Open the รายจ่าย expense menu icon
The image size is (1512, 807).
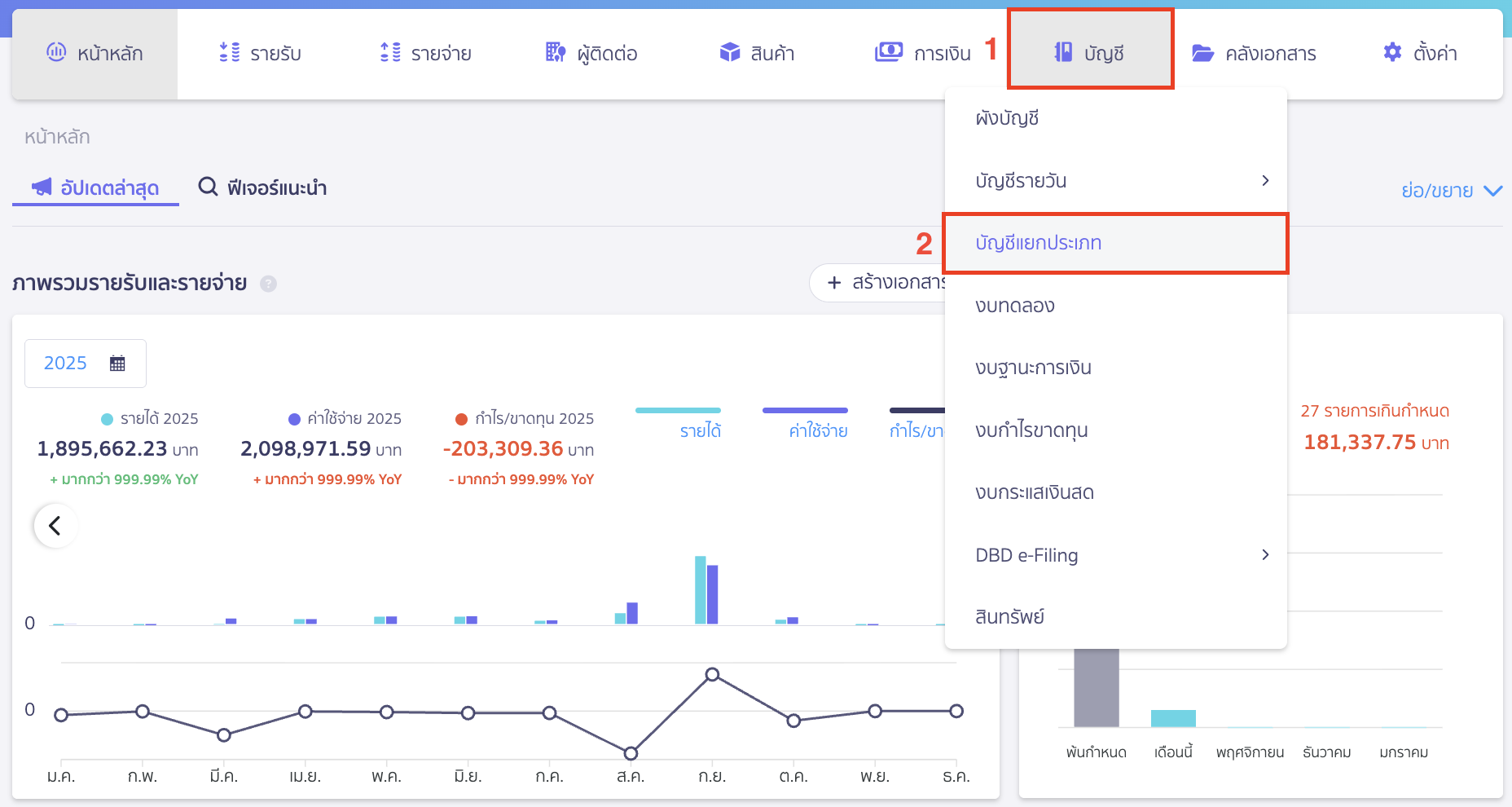click(x=390, y=52)
